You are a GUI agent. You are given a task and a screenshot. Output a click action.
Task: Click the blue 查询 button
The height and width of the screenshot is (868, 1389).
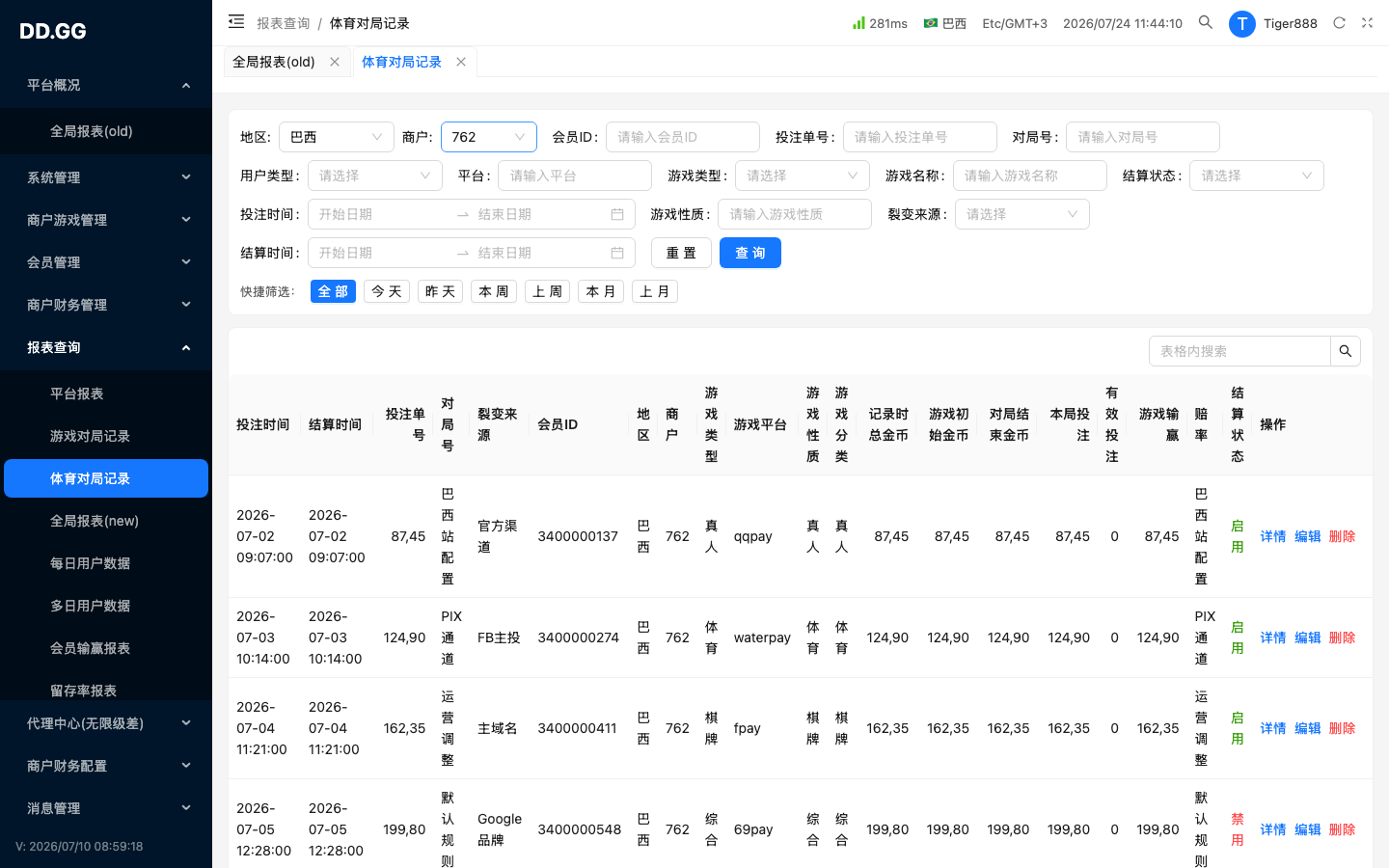click(x=750, y=253)
